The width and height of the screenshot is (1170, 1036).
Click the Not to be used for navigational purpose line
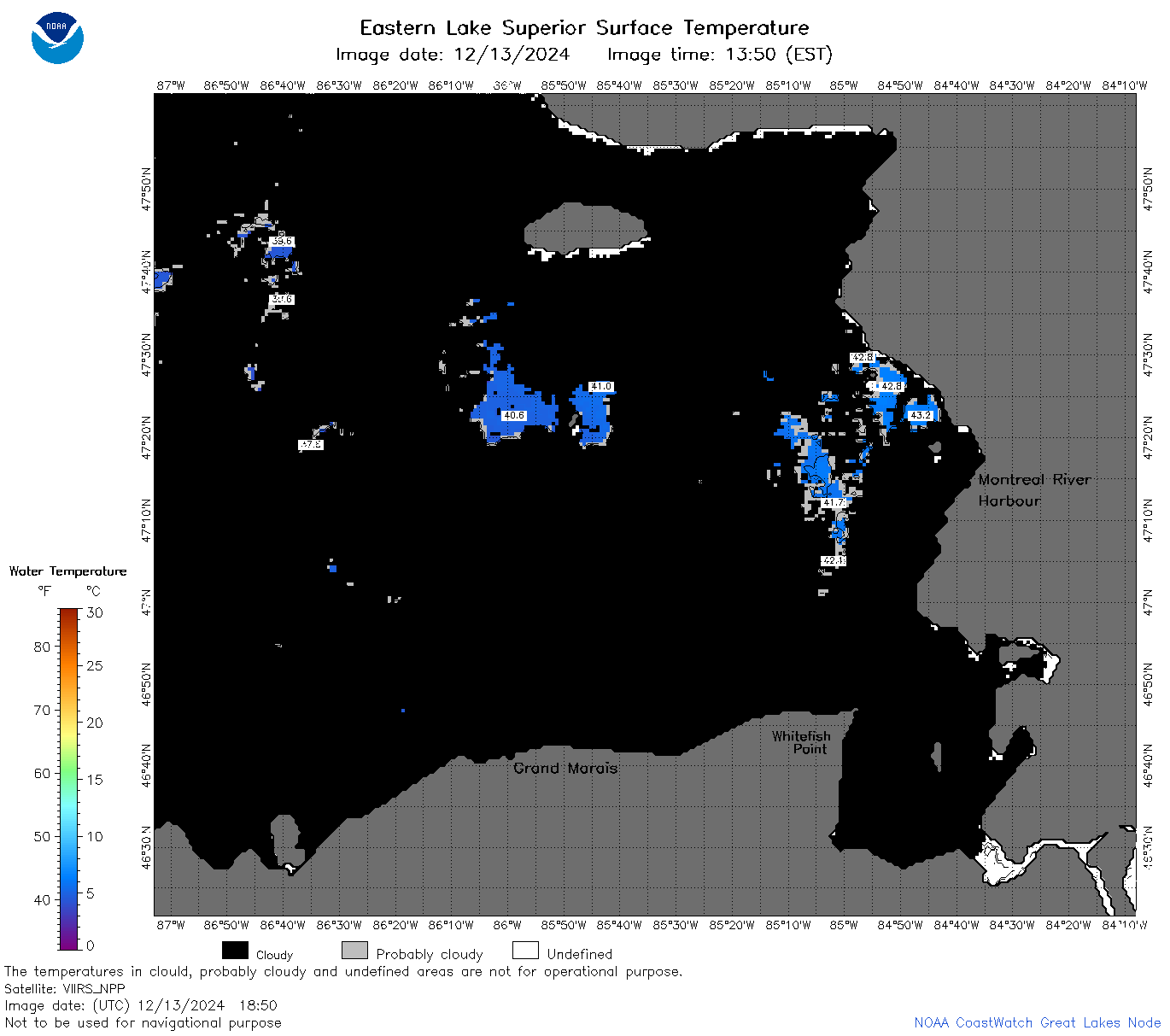click(143, 1022)
